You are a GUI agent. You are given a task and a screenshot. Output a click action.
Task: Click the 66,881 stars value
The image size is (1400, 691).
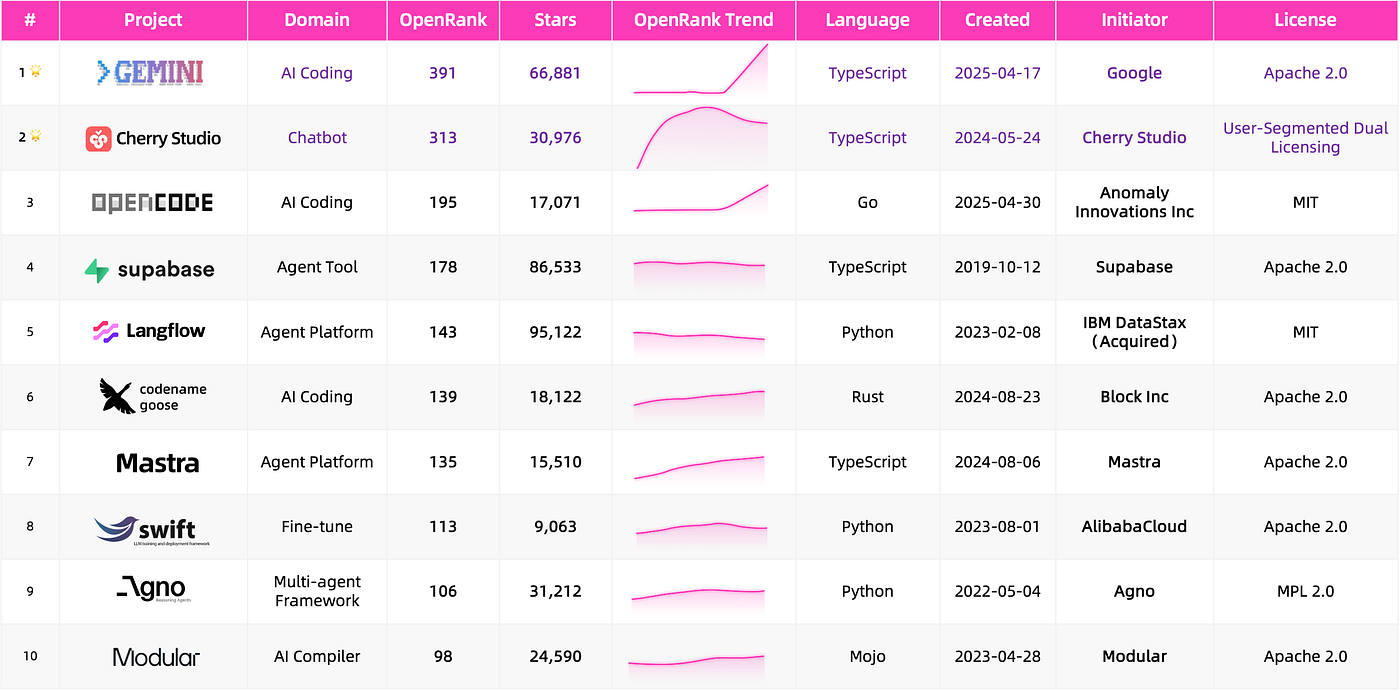[x=555, y=73]
